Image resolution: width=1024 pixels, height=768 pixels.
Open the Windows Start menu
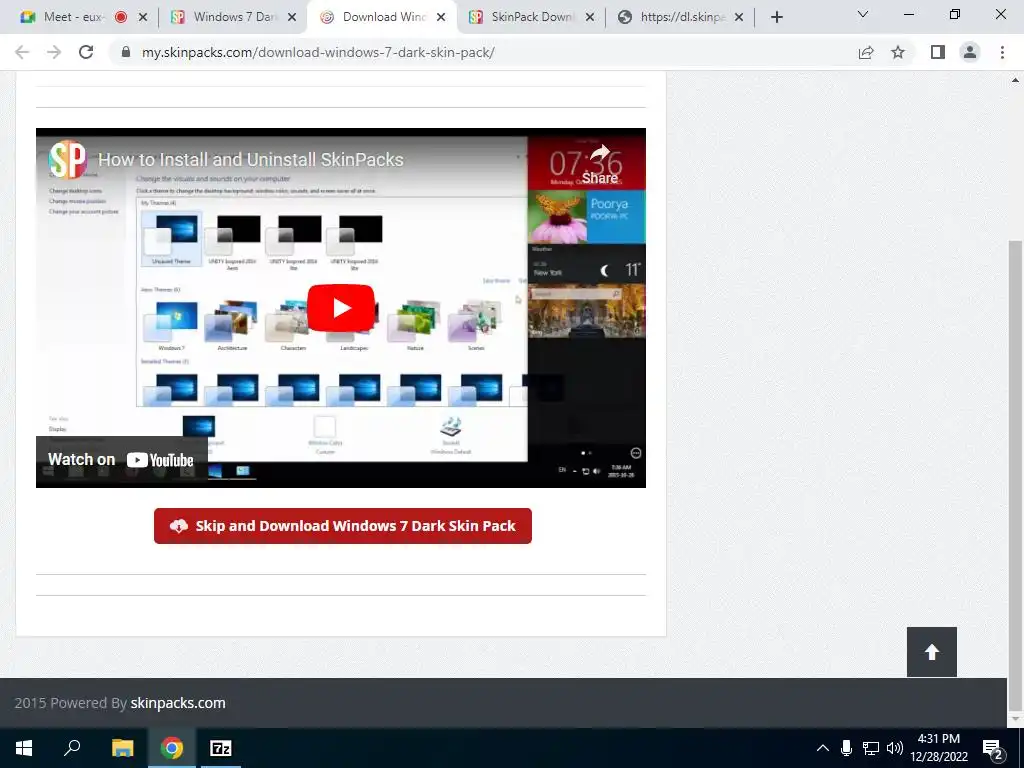(24, 748)
